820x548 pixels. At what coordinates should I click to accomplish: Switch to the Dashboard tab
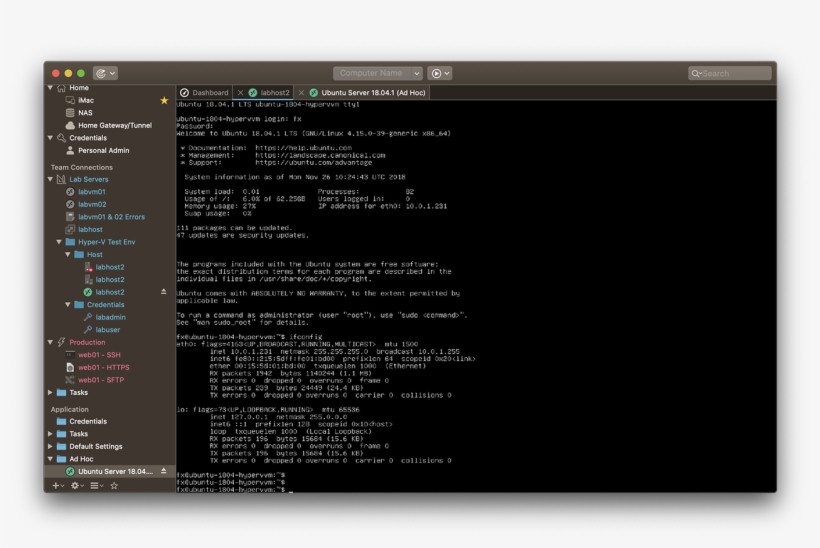[x=204, y=93]
